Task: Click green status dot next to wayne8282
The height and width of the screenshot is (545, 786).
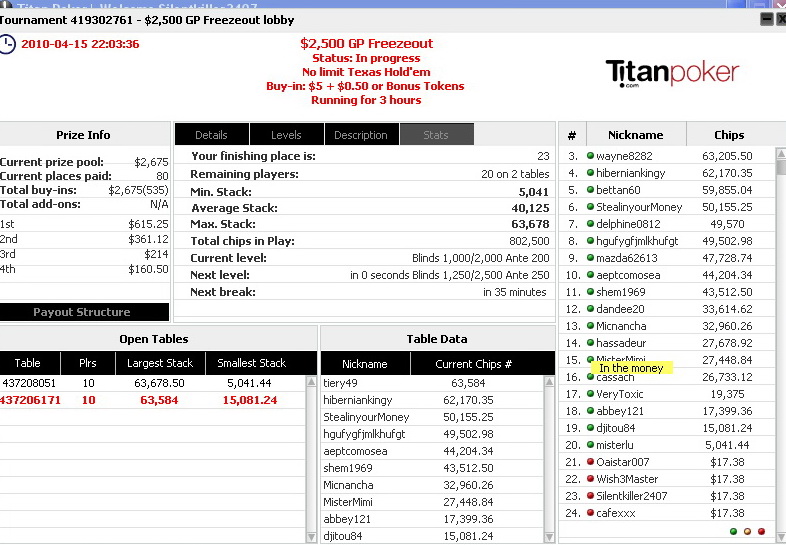Action: pyautogui.click(x=591, y=156)
